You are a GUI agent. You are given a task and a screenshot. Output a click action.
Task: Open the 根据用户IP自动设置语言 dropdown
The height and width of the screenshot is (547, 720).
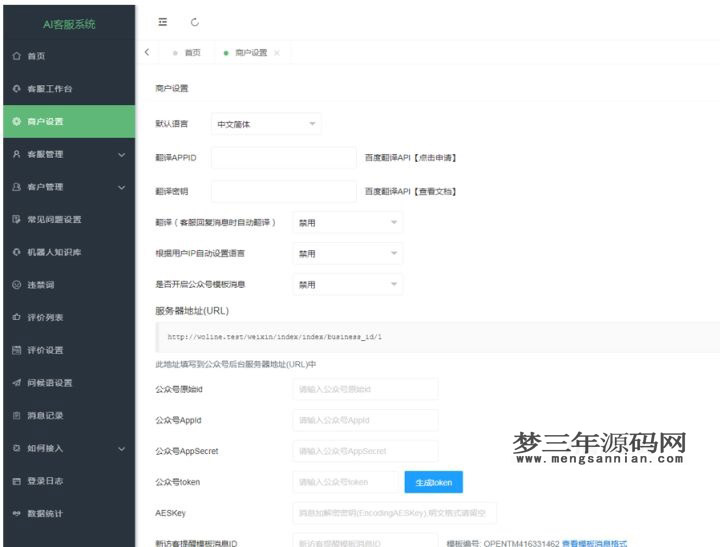point(348,254)
